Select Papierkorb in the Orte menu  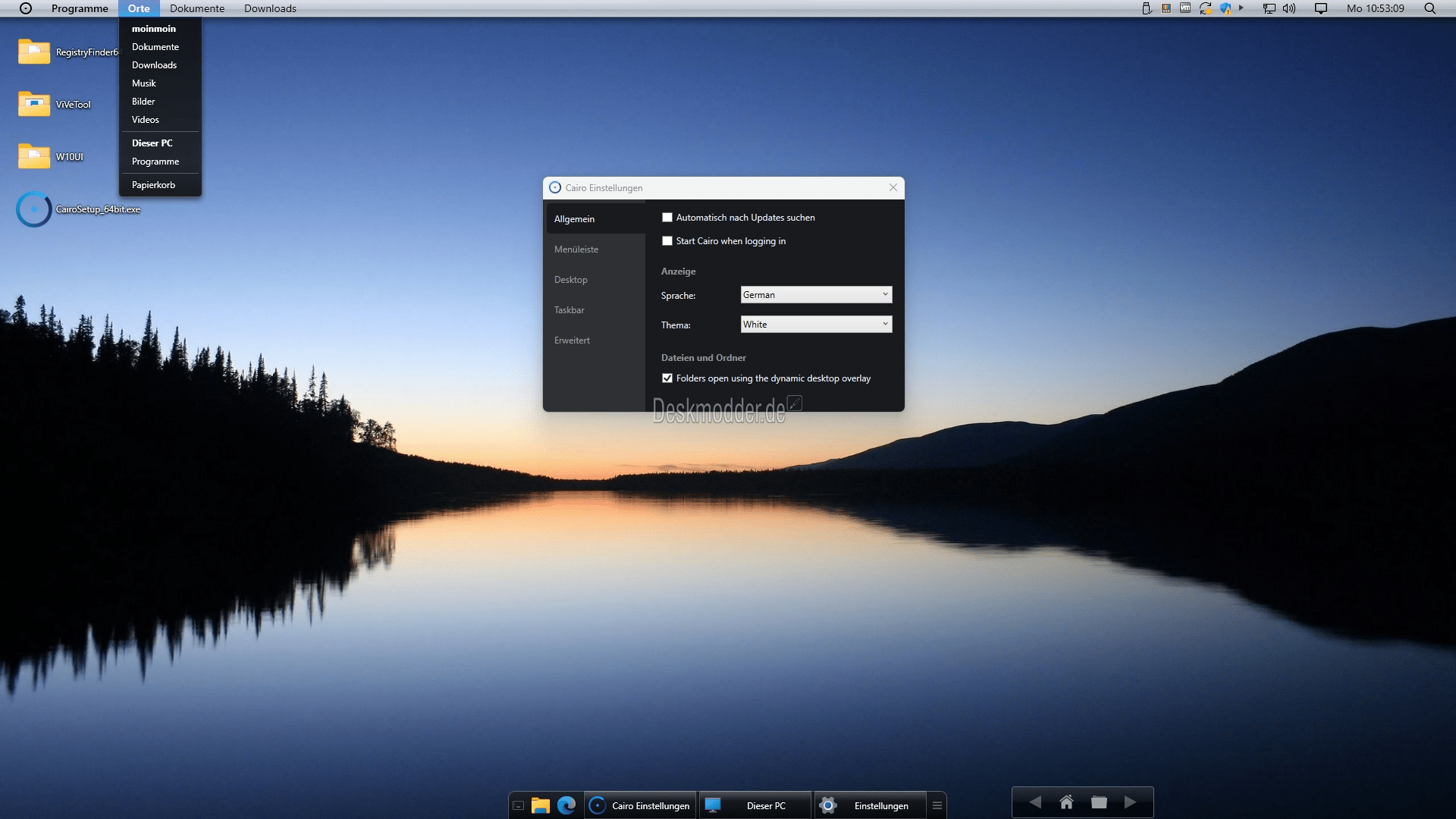[x=153, y=185]
